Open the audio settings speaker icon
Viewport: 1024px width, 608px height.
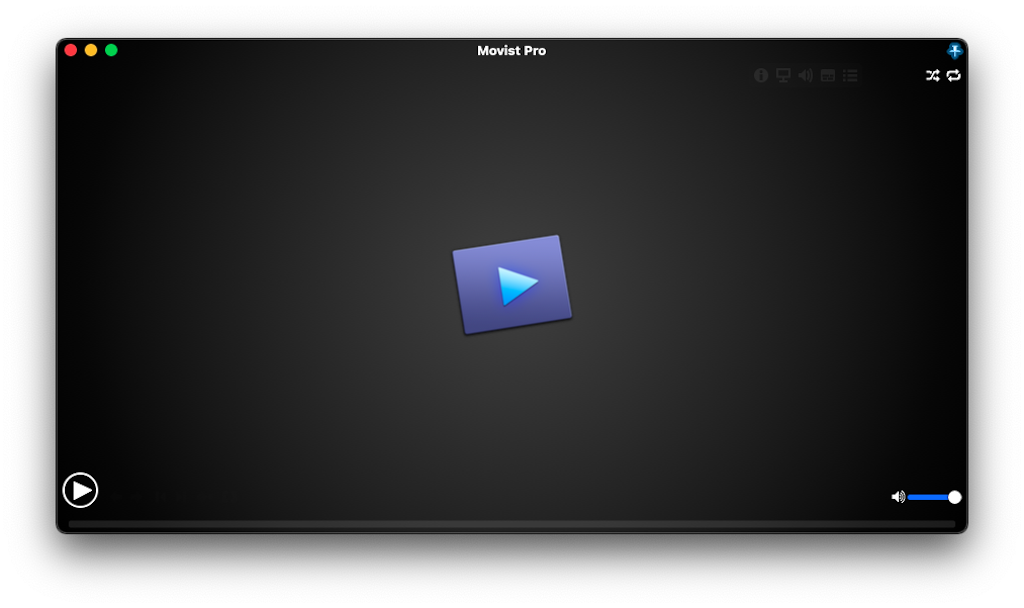806,75
